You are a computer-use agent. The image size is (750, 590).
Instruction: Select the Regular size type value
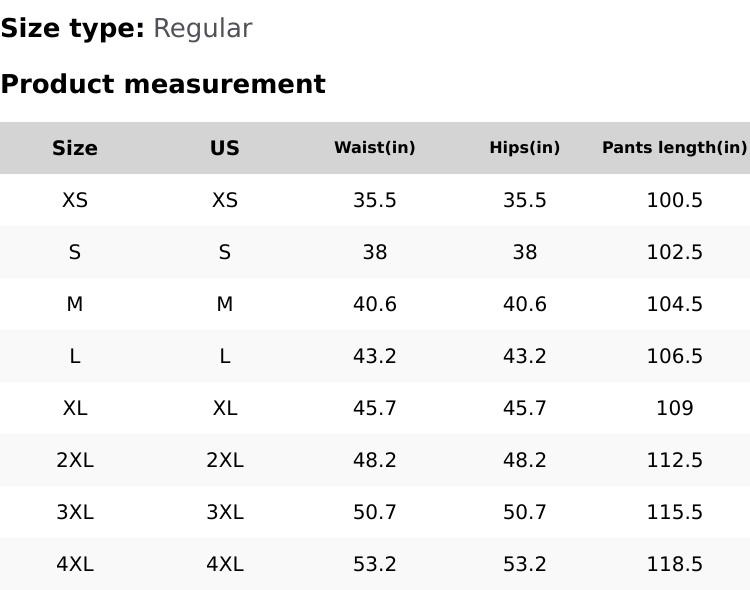pyautogui.click(x=203, y=29)
